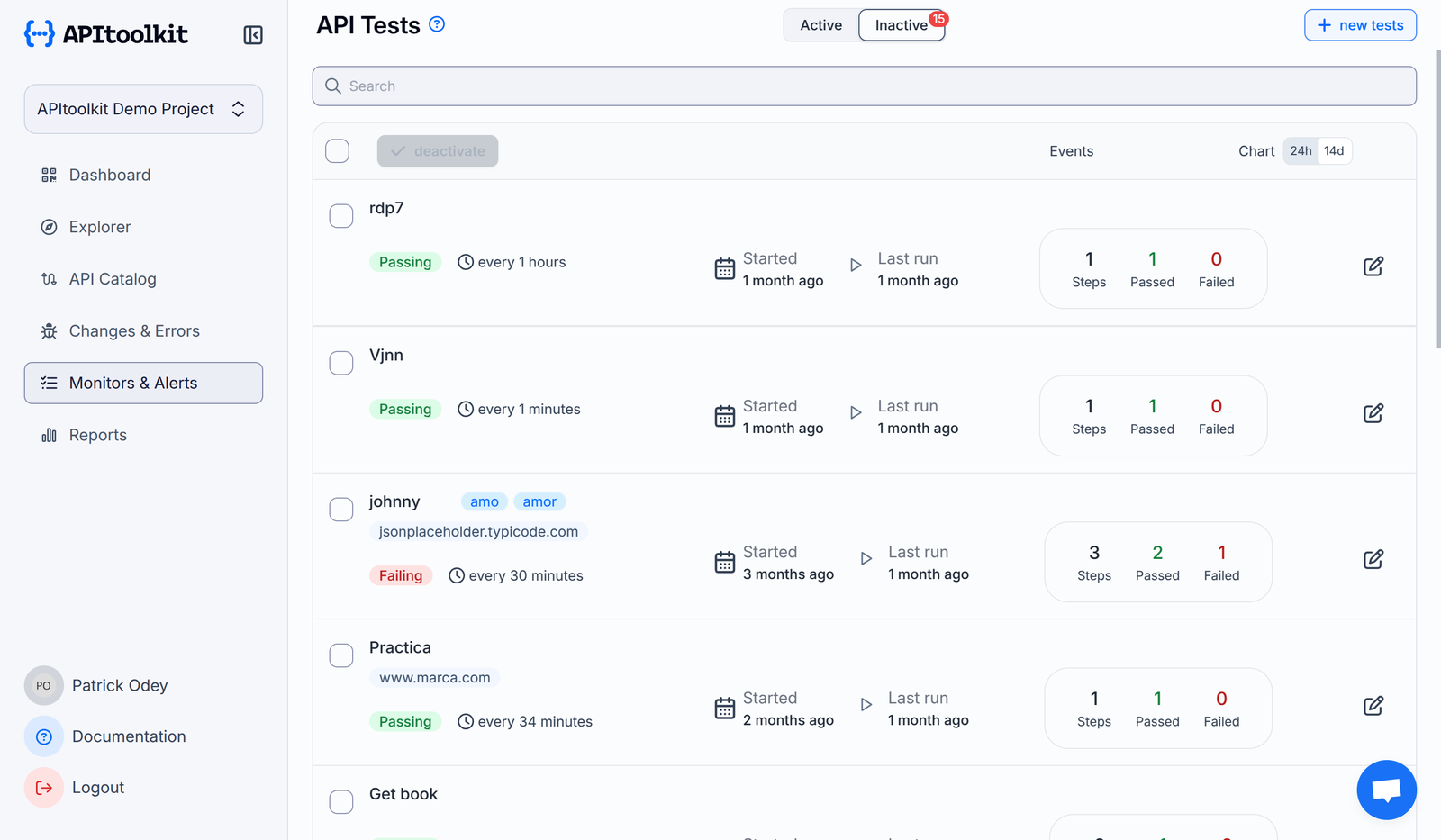Image resolution: width=1441 pixels, height=840 pixels.
Task: Switch chart range to 24h
Action: click(x=1301, y=151)
